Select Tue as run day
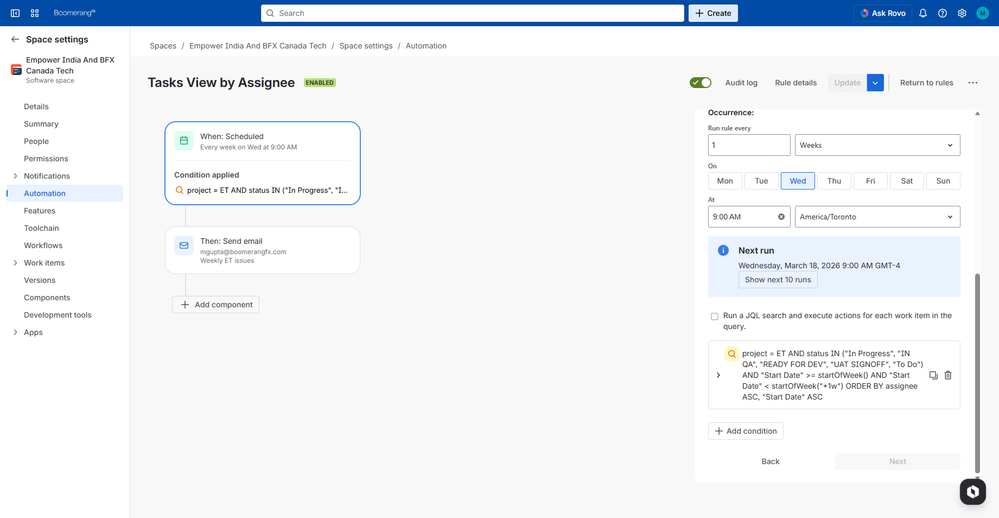Viewport: 999px width, 518px height. [761, 181]
